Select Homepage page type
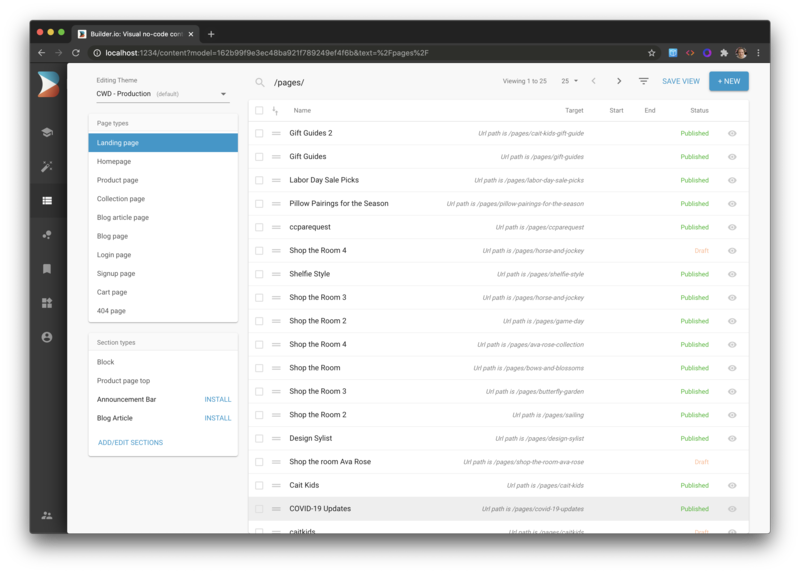The image size is (800, 573). (x=163, y=161)
